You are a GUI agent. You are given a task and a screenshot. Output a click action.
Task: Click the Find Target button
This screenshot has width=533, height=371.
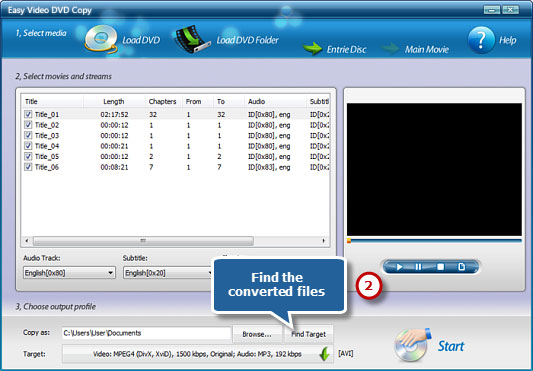click(x=308, y=334)
